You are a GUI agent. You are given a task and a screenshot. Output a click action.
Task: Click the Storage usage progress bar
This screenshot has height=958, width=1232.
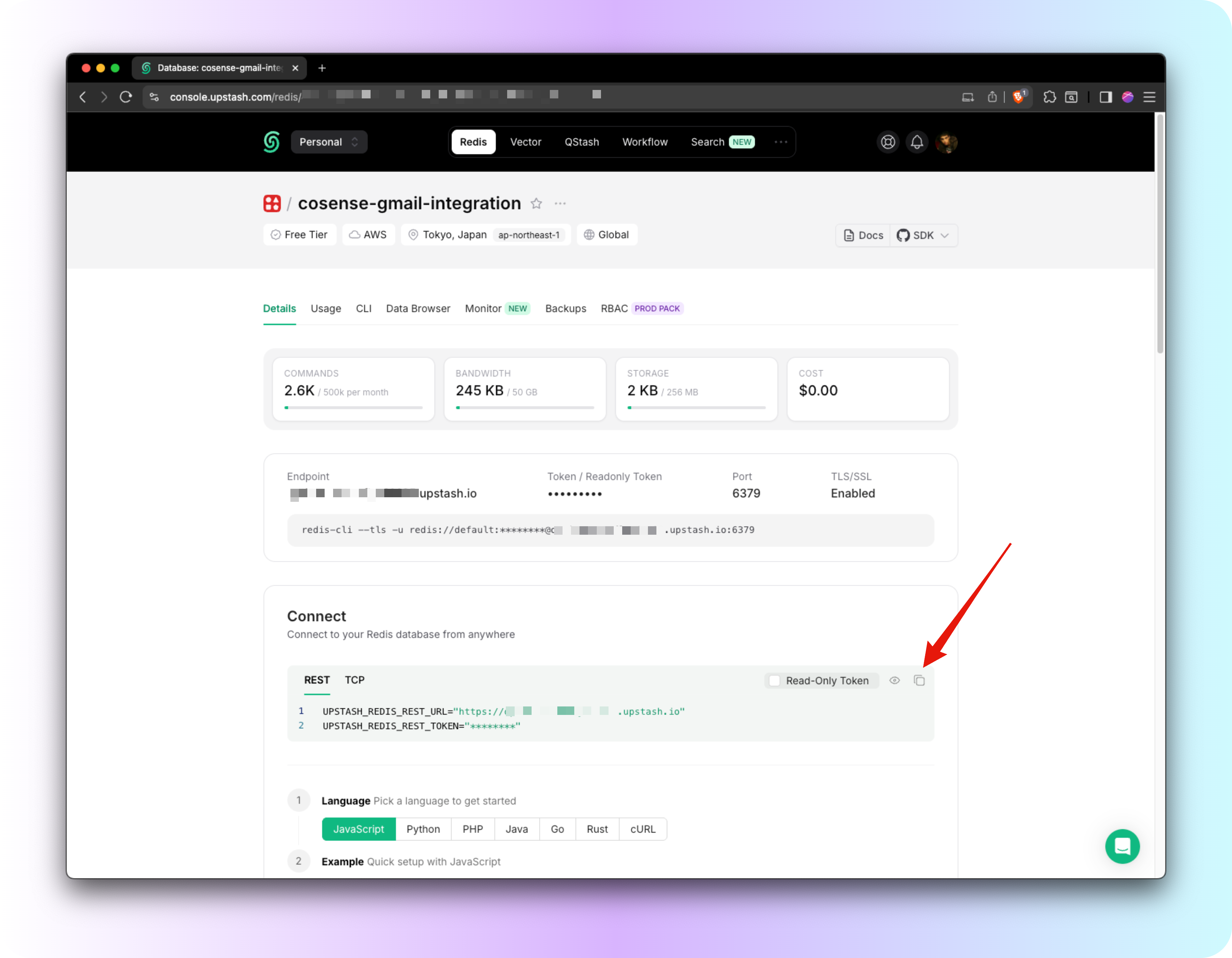[x=696, y=407]
